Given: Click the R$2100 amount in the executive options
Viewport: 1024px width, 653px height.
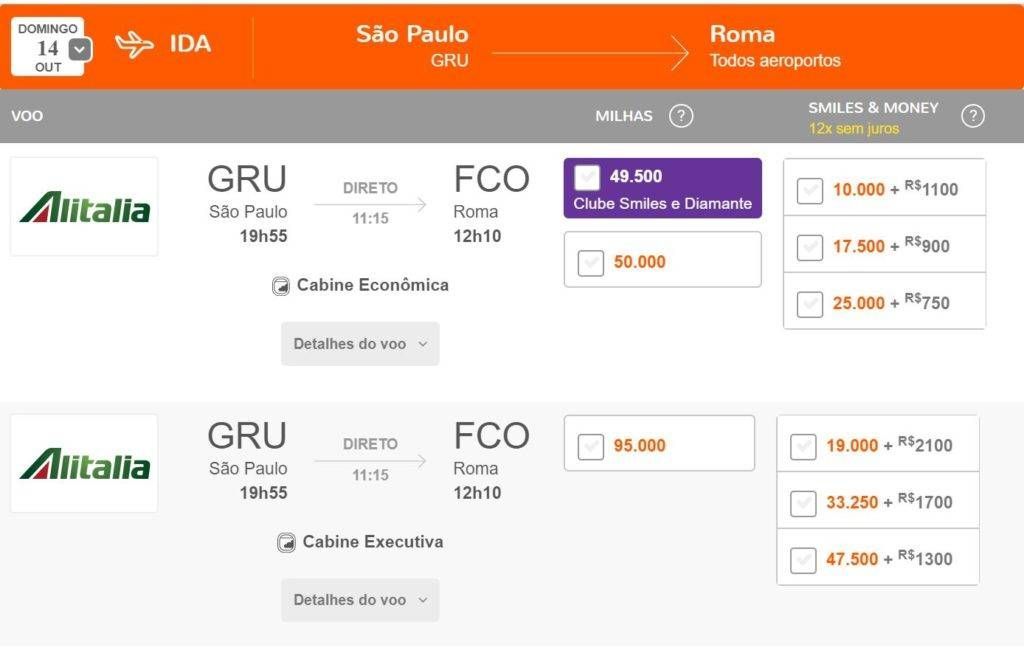Looking at the screenshot, I should click(x=925, y=445).
